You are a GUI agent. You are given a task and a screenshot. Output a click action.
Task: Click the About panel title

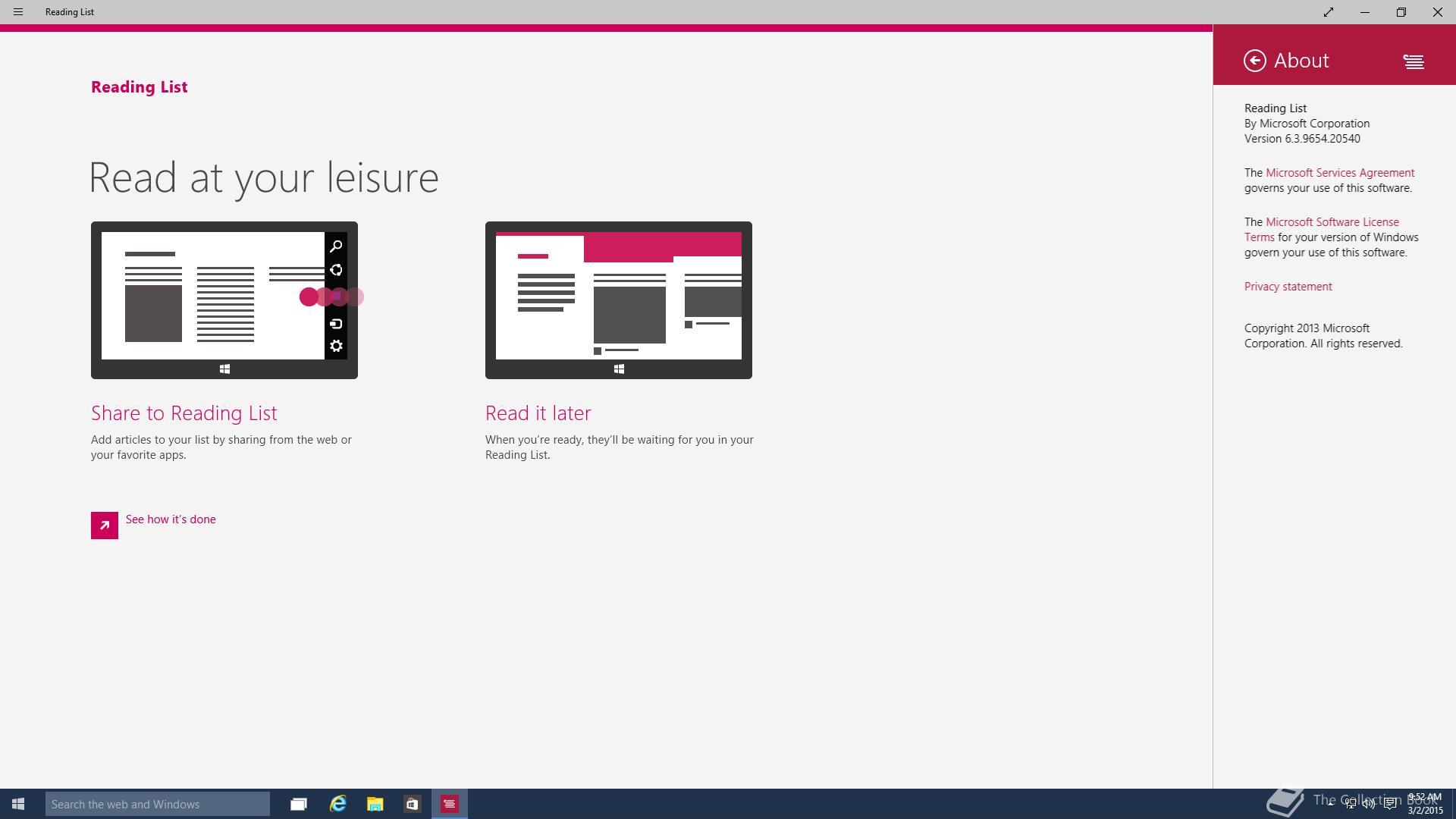click(x=1301, y=61)
